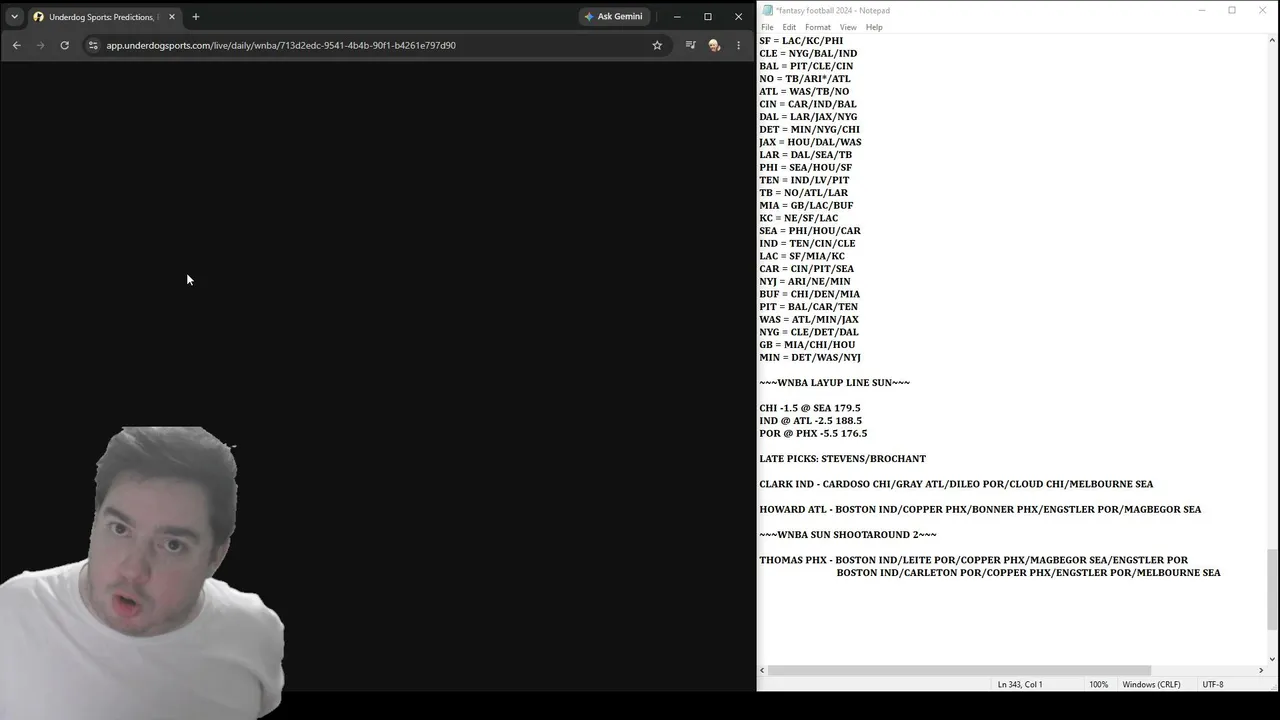Click the line 'BUF = CHI/DEN/MIA'
The image size is (1280, 720).
[809, 295]
